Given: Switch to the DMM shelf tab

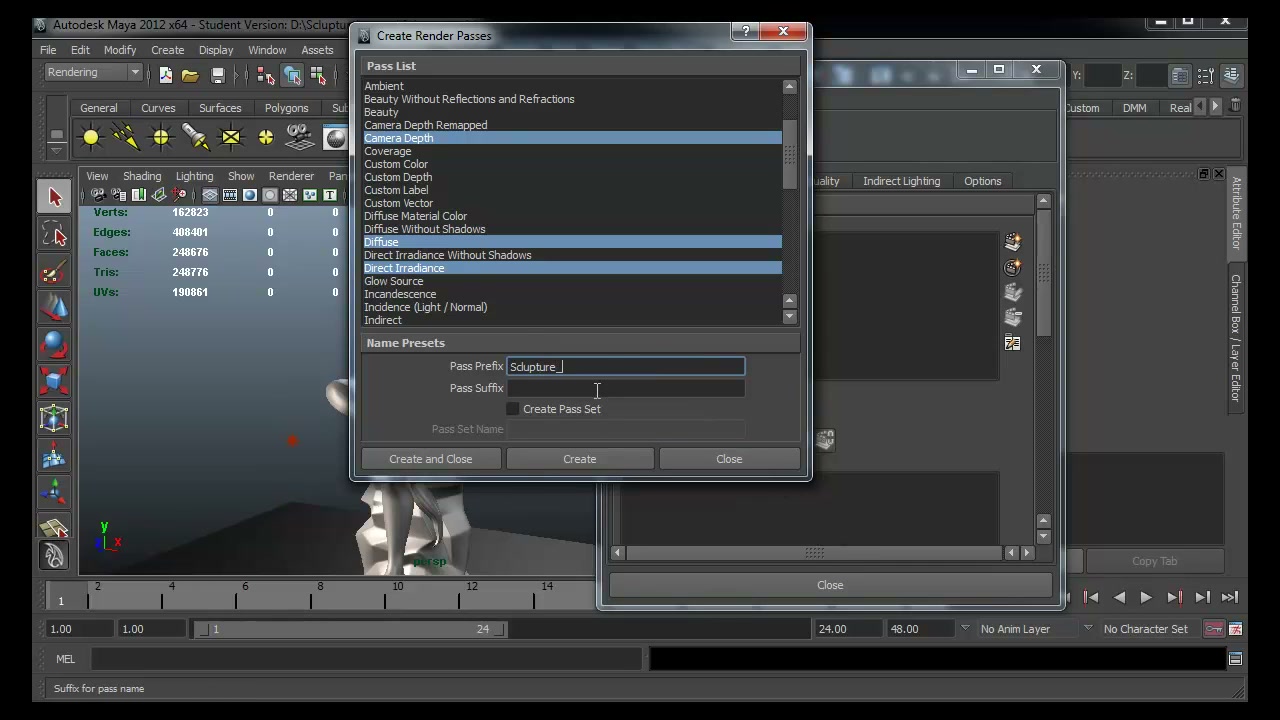Looking at the screenshot, I should (x=1134, y=108).
